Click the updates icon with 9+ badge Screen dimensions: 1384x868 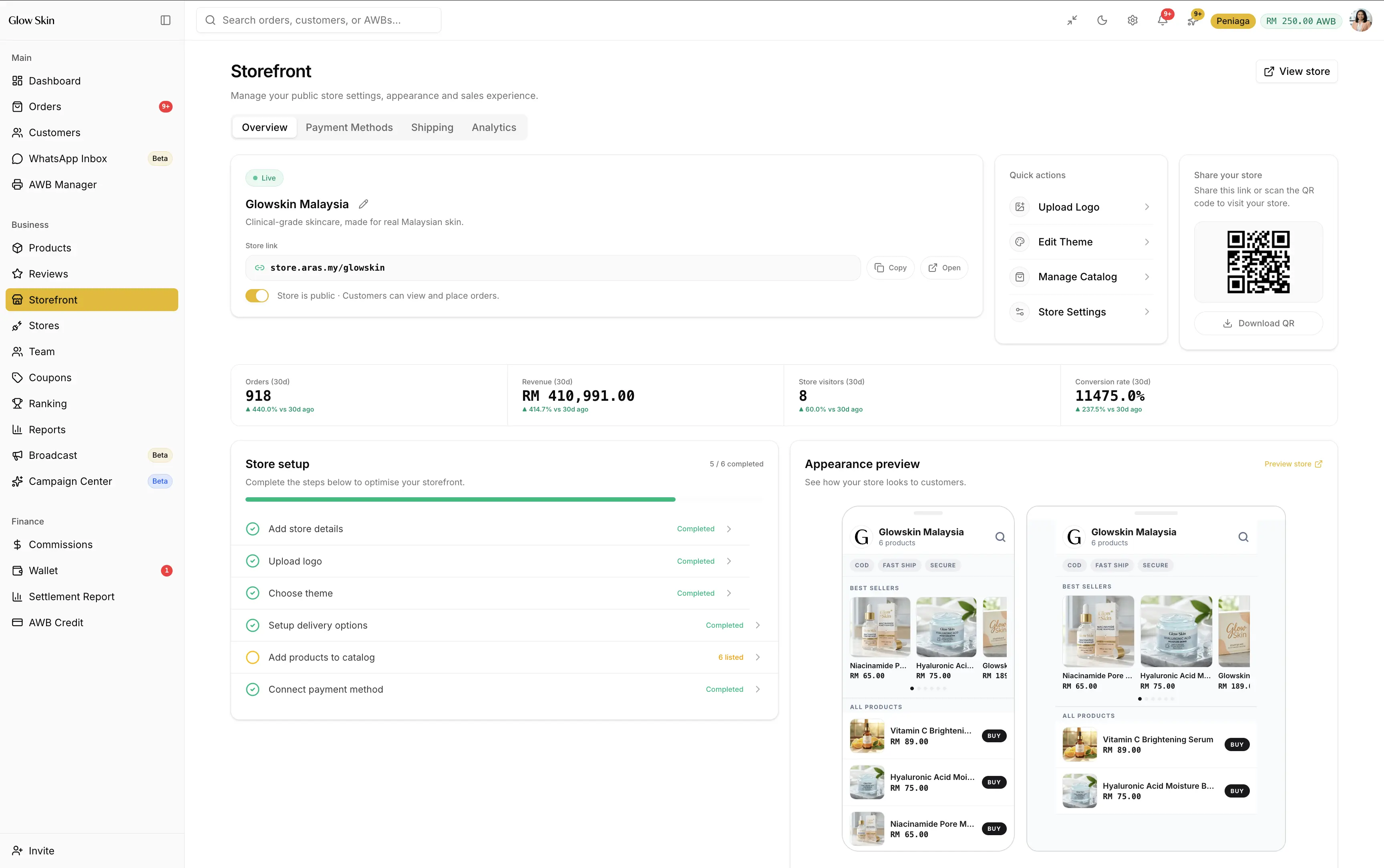tap(1192, 20)
